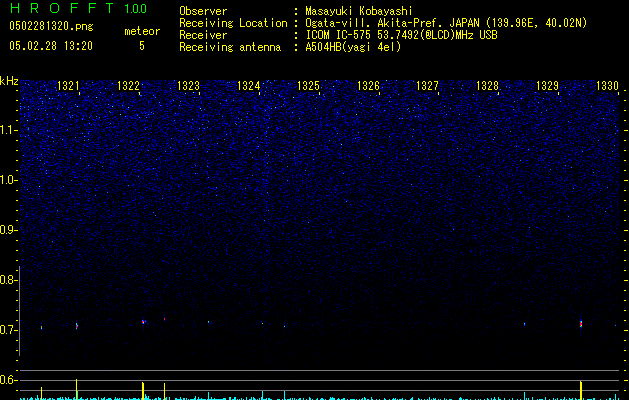Screen dimensions: 629x400
Task: Click the 1325 time axis marker
Action: pyautogui.click(x=308, y=86)
